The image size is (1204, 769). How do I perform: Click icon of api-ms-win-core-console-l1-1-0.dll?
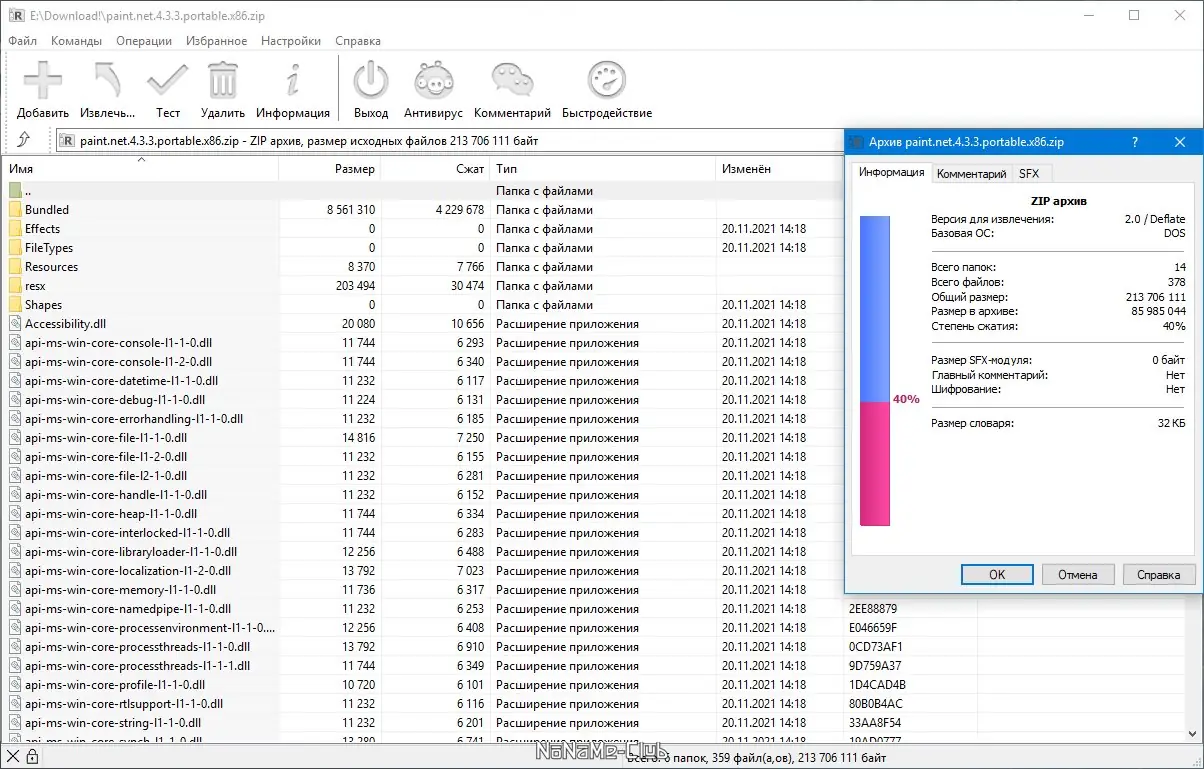click(15, 343)
